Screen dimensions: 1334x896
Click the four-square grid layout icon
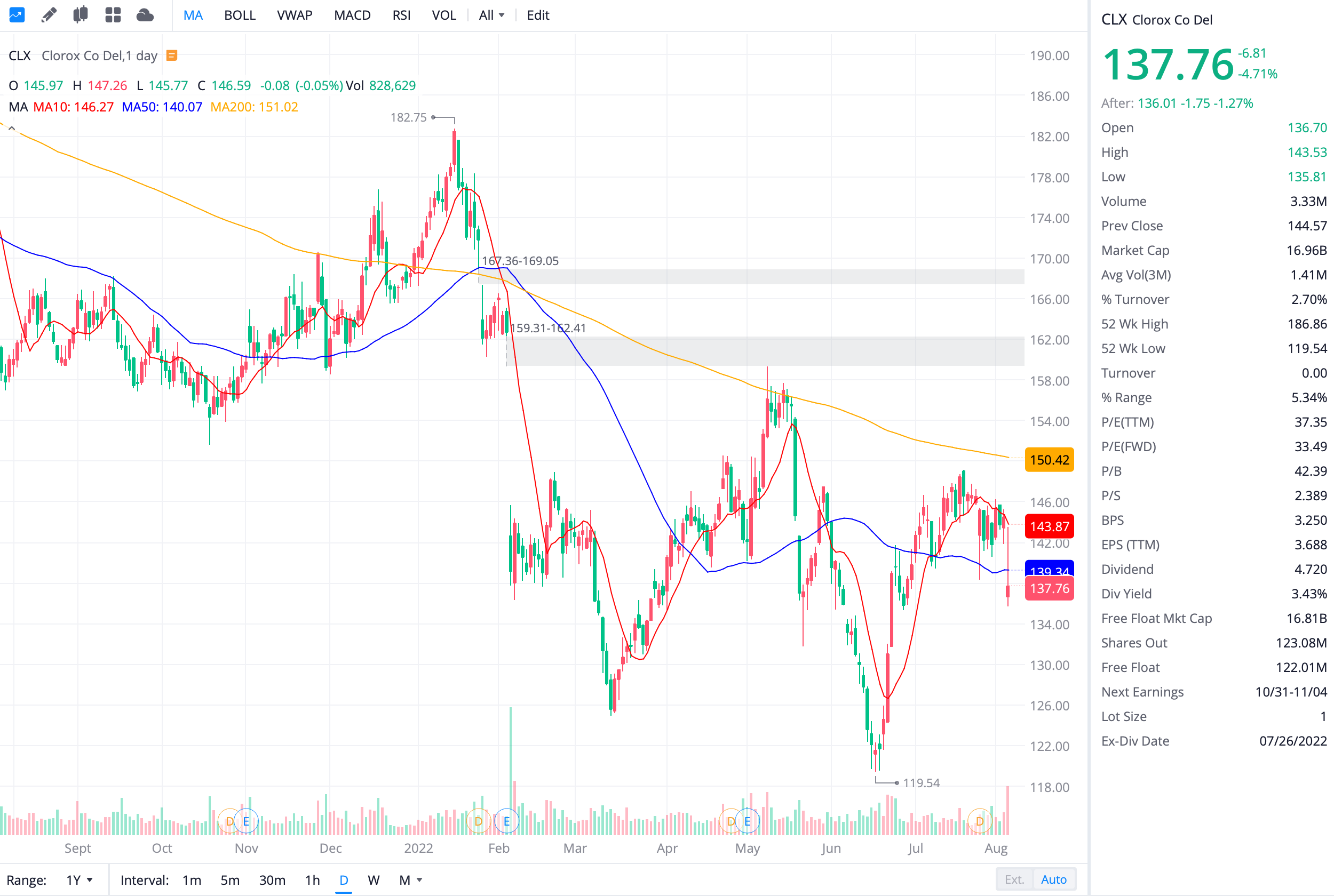tap(113, 15)
